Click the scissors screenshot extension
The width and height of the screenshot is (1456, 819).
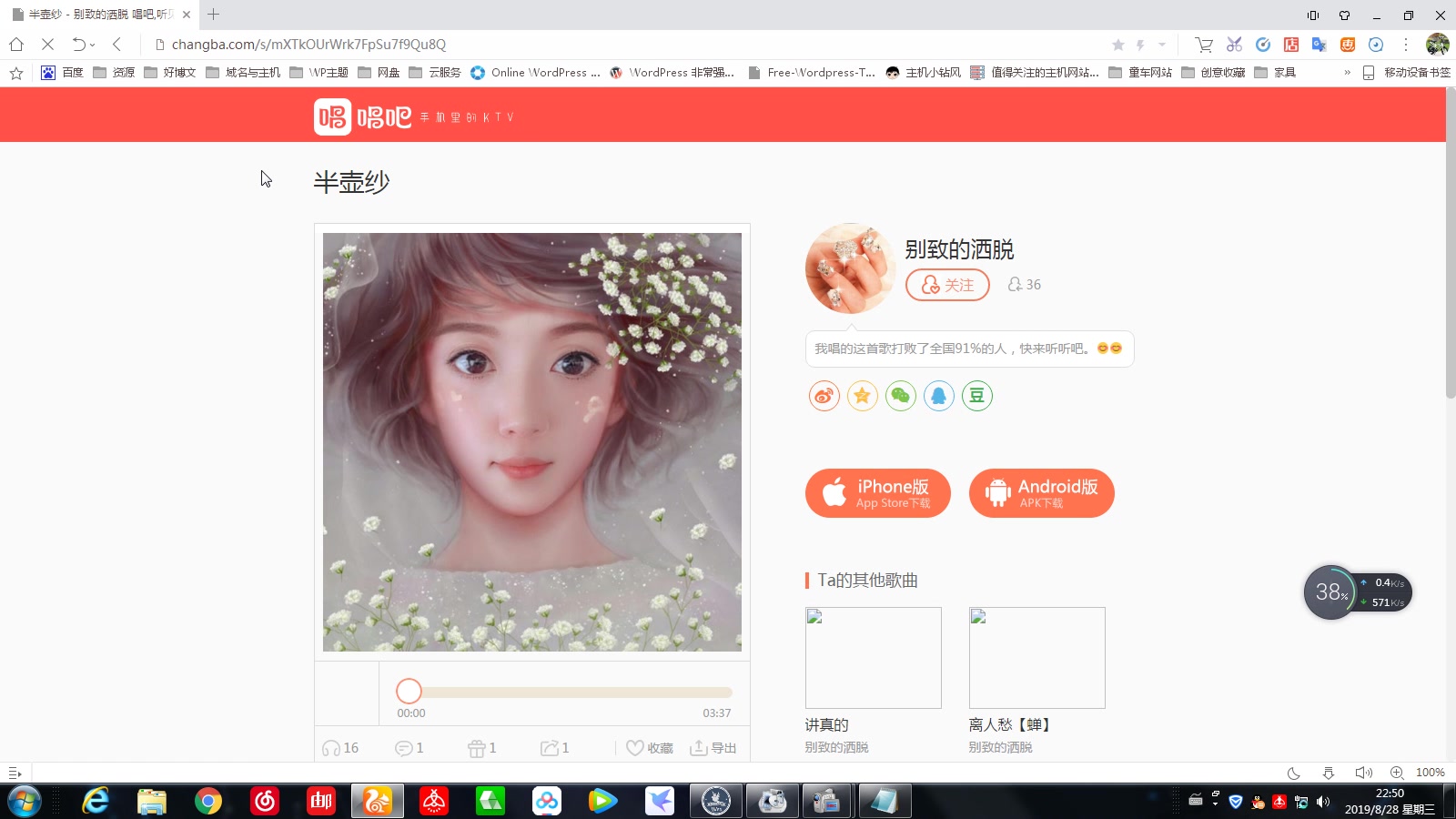(1234, 44)
